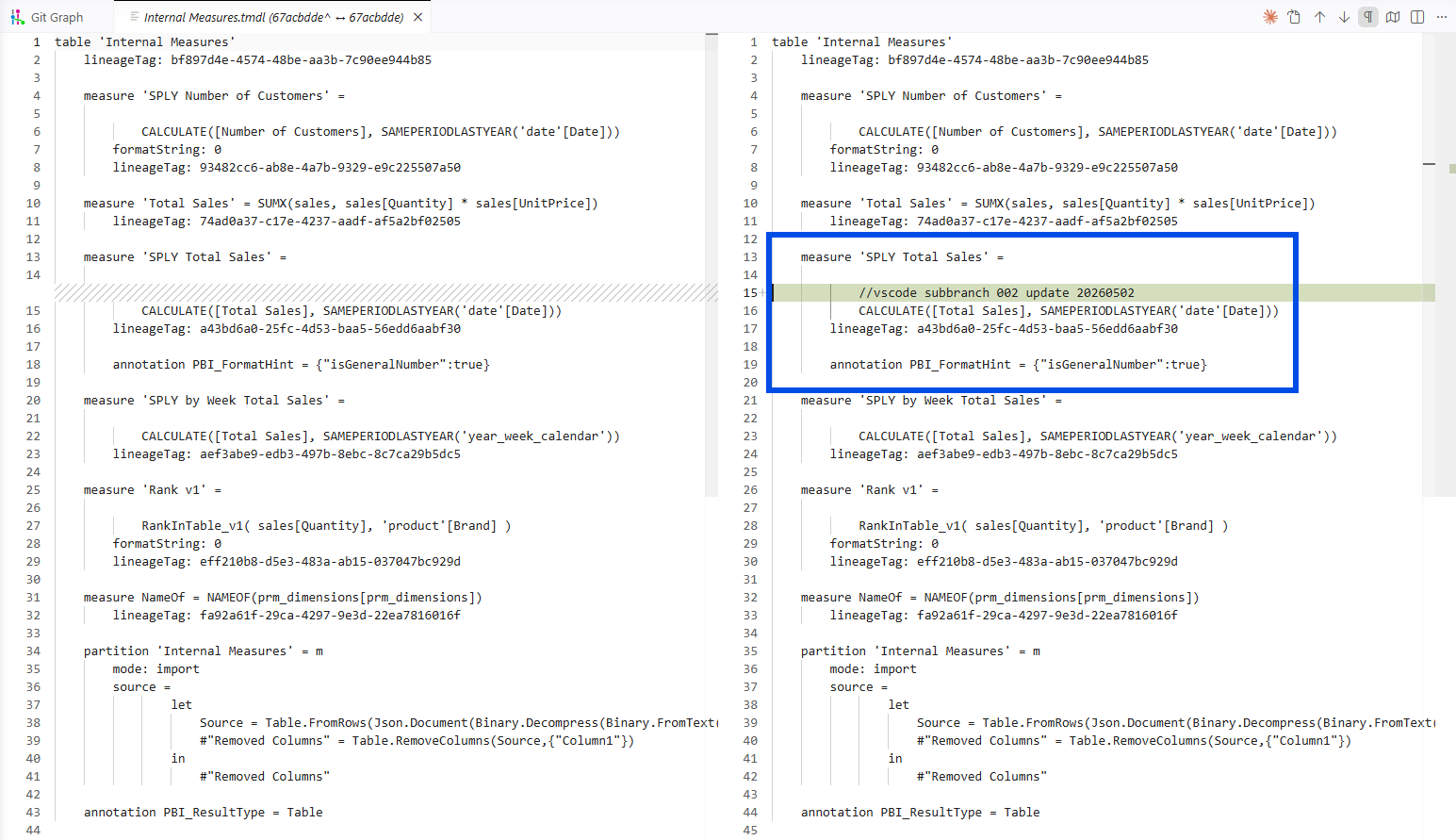
Task: Click 'measure Rank v1' line in left pane
Action: point(153,490)
